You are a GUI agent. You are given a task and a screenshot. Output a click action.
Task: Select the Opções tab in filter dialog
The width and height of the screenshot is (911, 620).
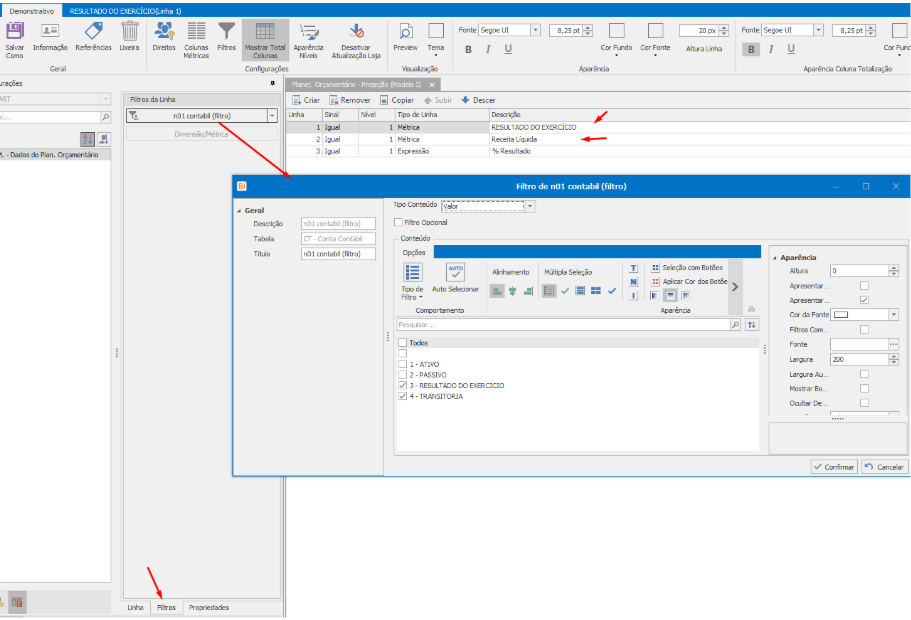pyautogui.click(x=414, y=252)
